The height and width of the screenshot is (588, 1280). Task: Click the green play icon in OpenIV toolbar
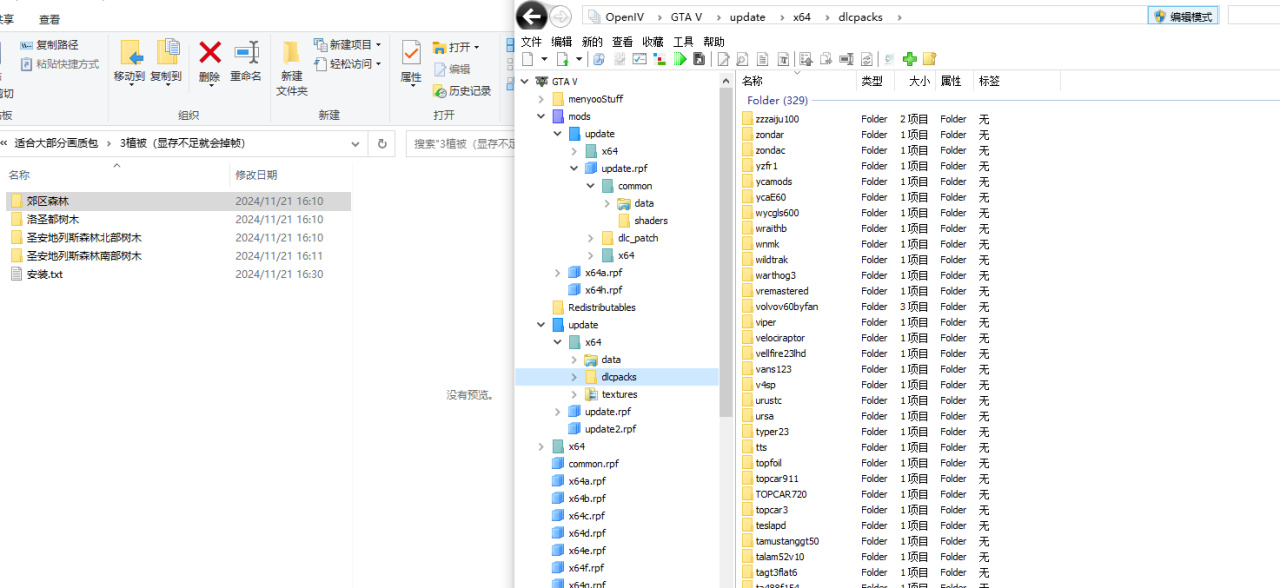click(x=680, y=59)
